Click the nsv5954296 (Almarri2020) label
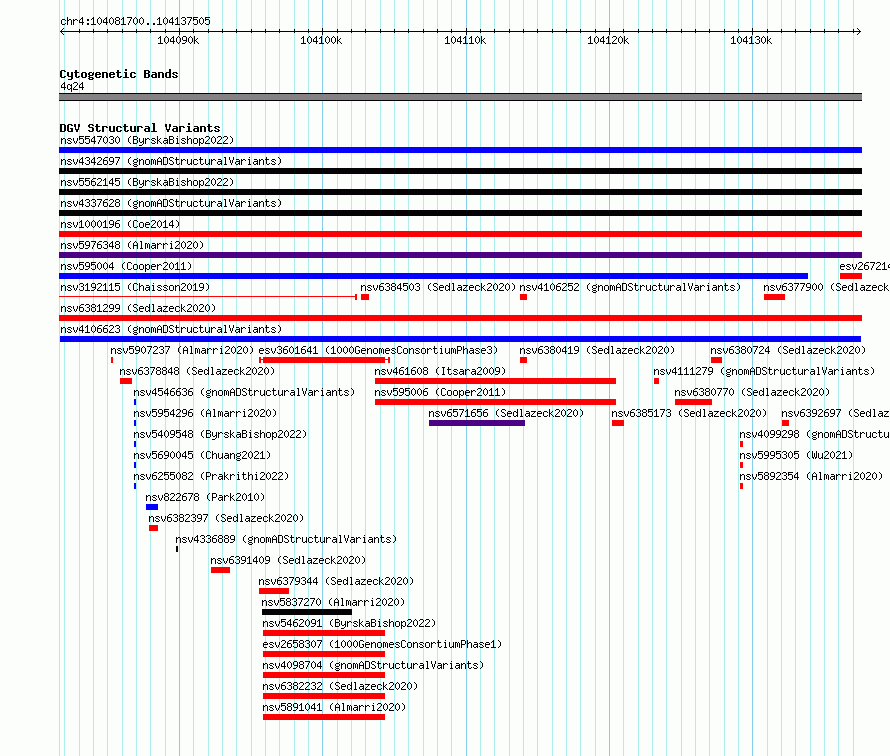 click(205, 413)
